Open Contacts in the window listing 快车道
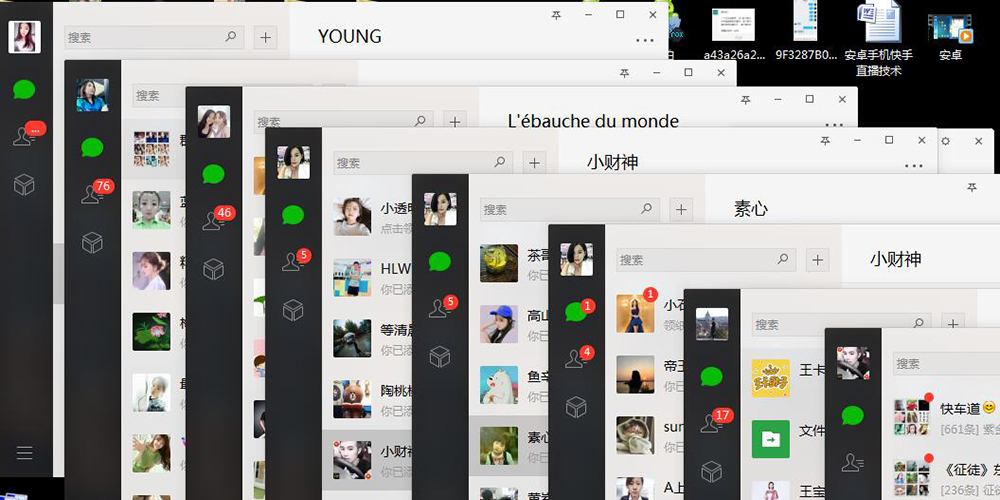 853,462
